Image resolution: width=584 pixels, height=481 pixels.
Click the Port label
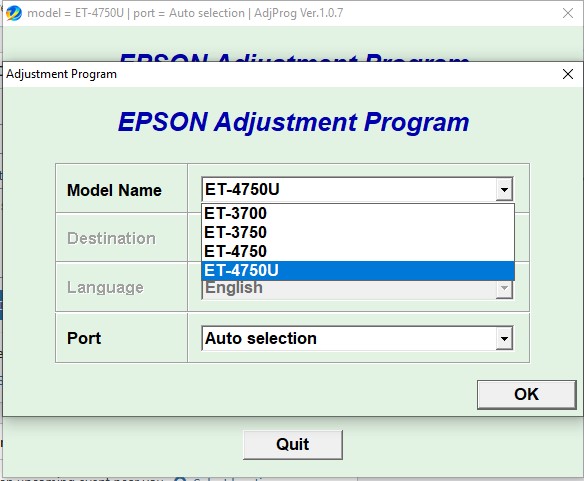click(84, 338)
